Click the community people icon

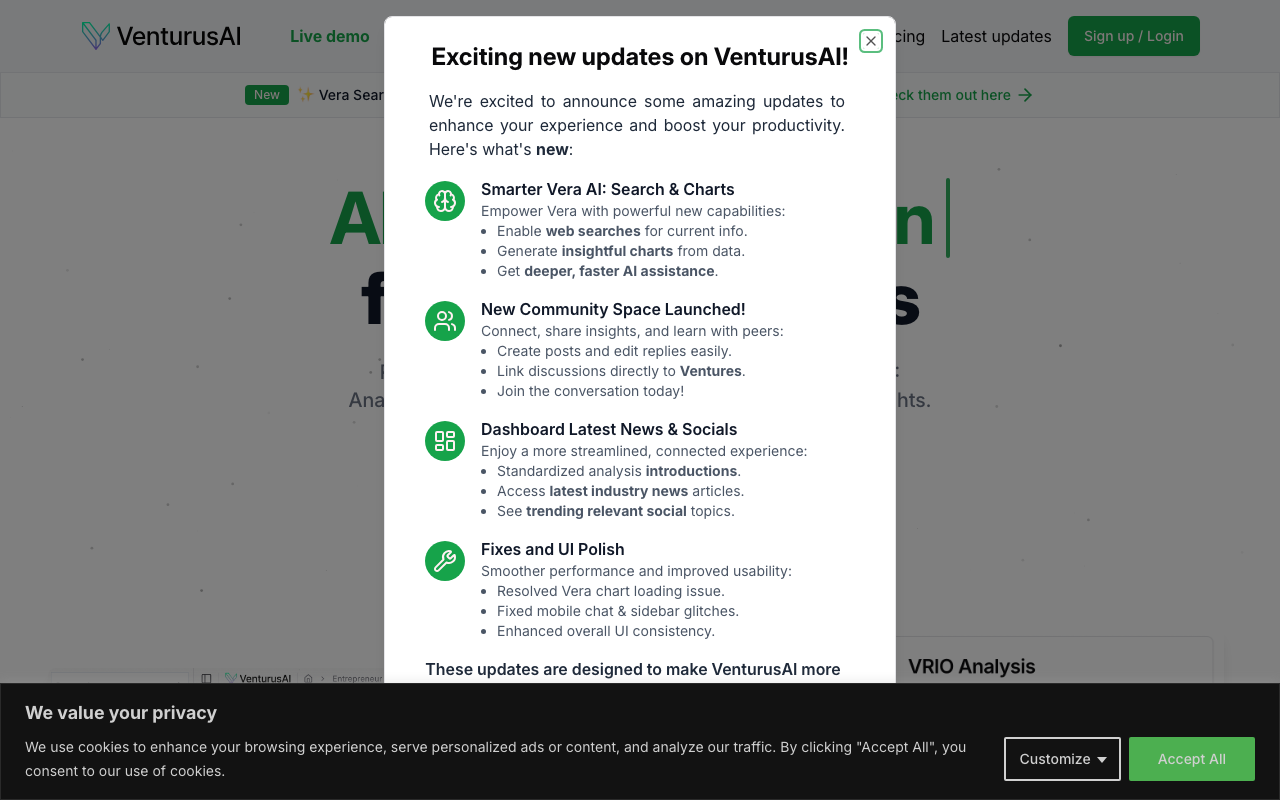point(445,321)
